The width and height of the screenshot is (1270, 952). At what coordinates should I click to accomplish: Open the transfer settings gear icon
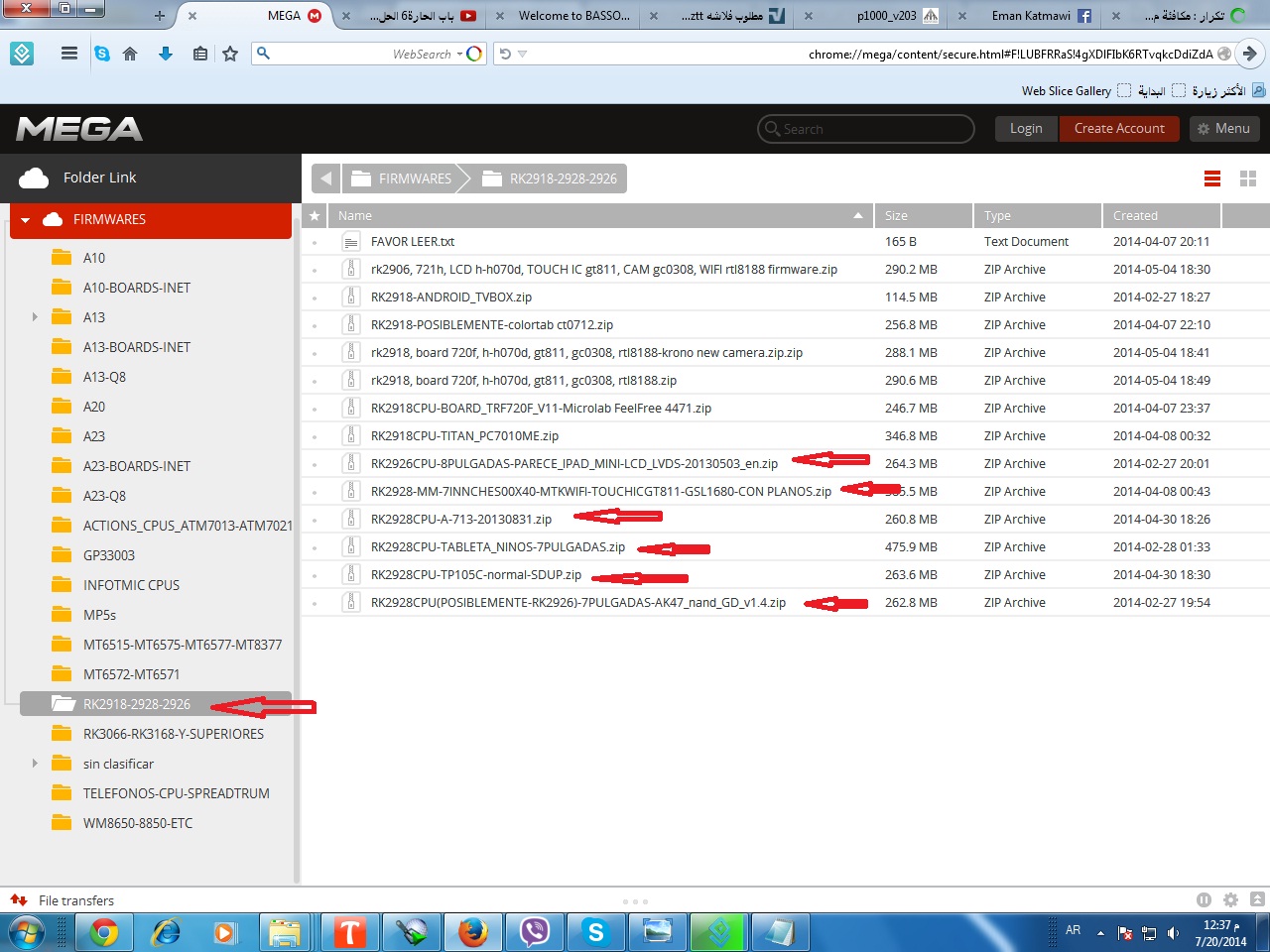pyautogui.click(x=1230, y=900)
